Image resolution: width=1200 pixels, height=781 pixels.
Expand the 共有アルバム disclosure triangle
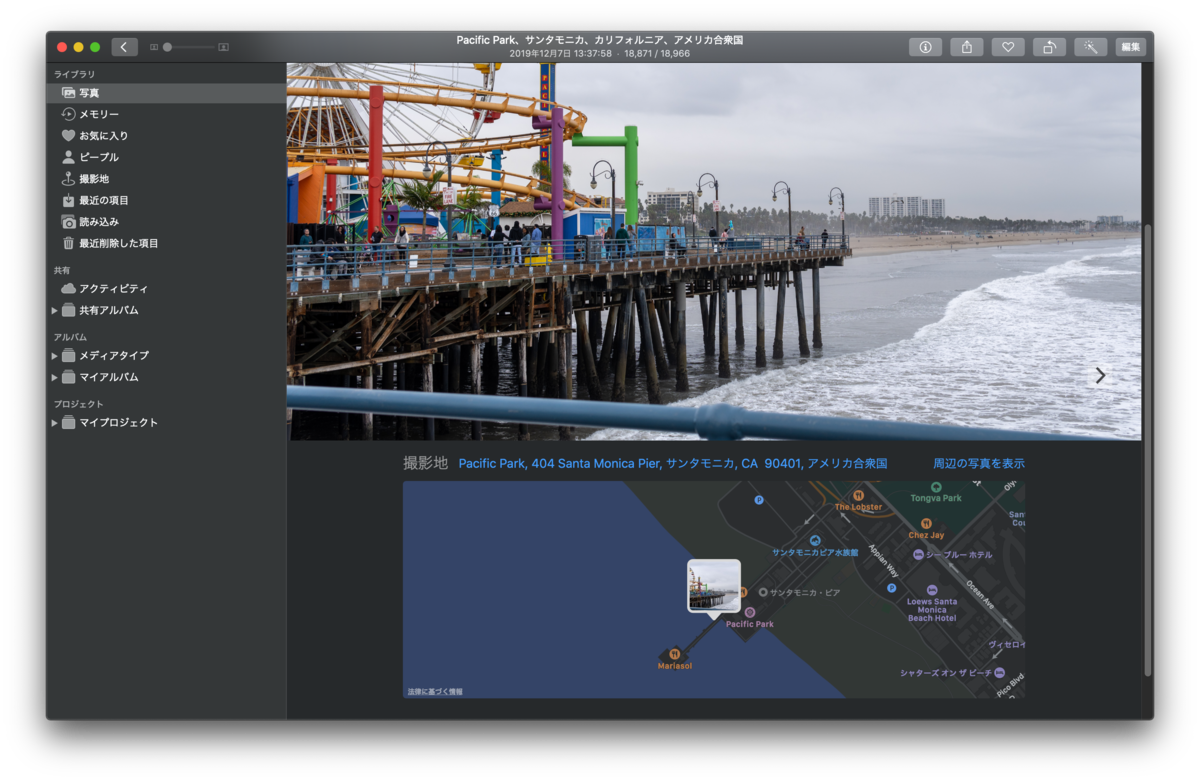coord(55,311)
